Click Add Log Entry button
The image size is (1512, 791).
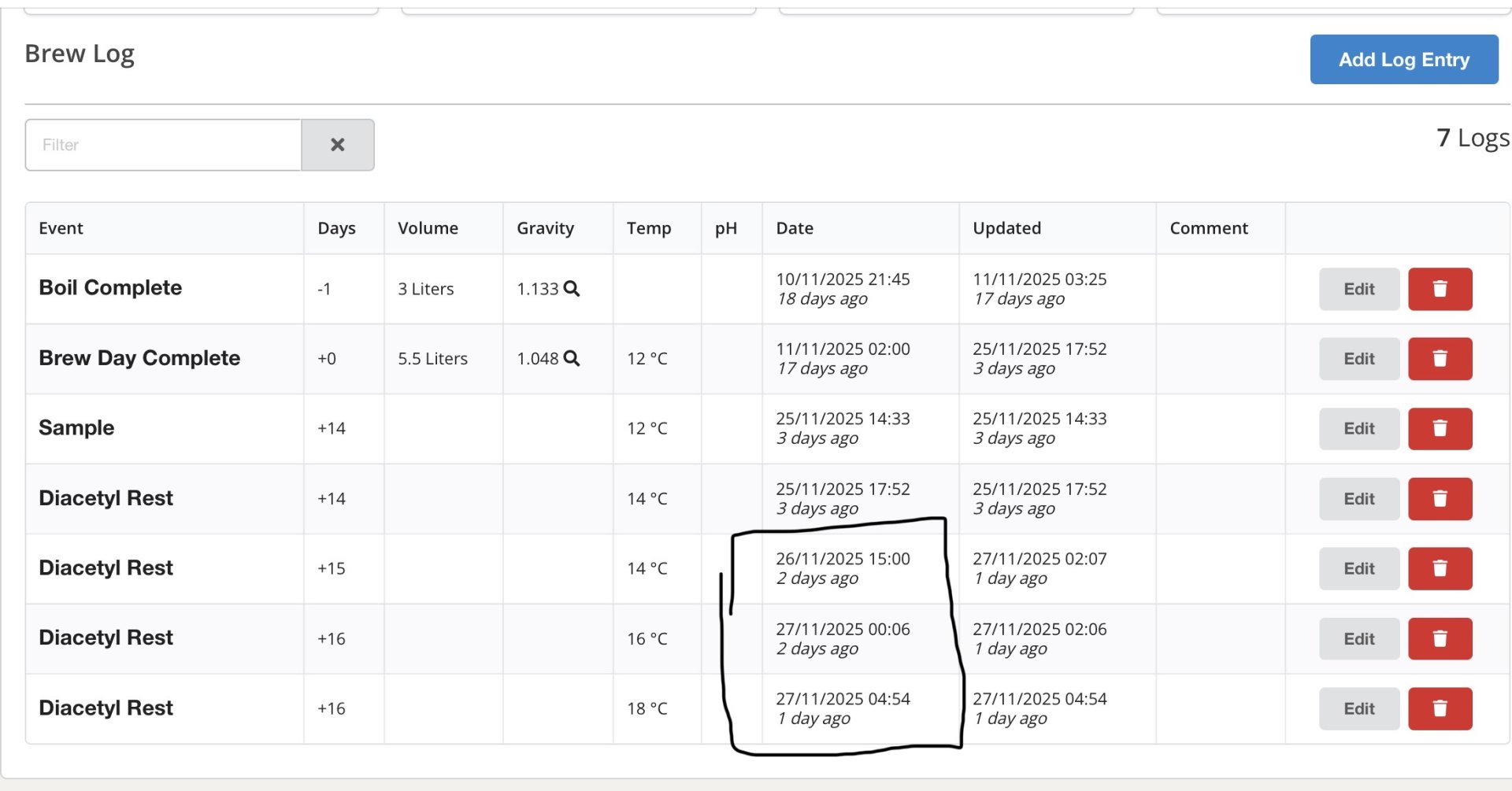click(x=1403, y=60)
